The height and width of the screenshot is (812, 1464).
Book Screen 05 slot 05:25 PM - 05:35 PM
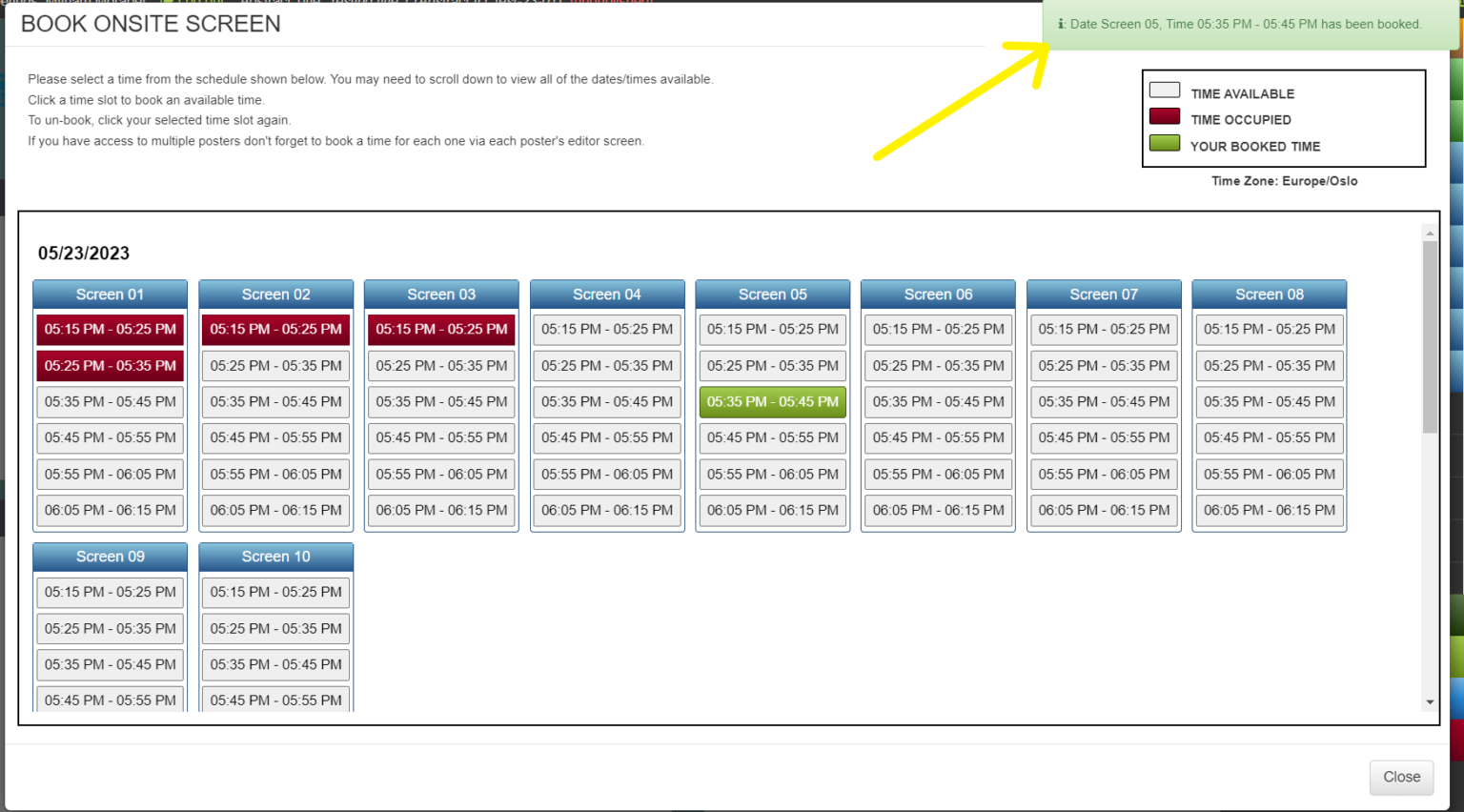click(x=773, y=365)
